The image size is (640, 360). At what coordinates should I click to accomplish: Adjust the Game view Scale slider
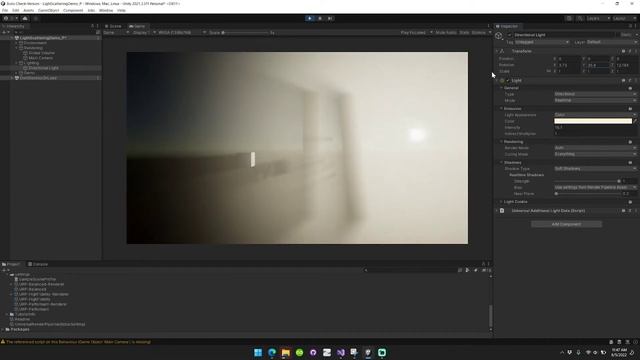pos(245,33)
